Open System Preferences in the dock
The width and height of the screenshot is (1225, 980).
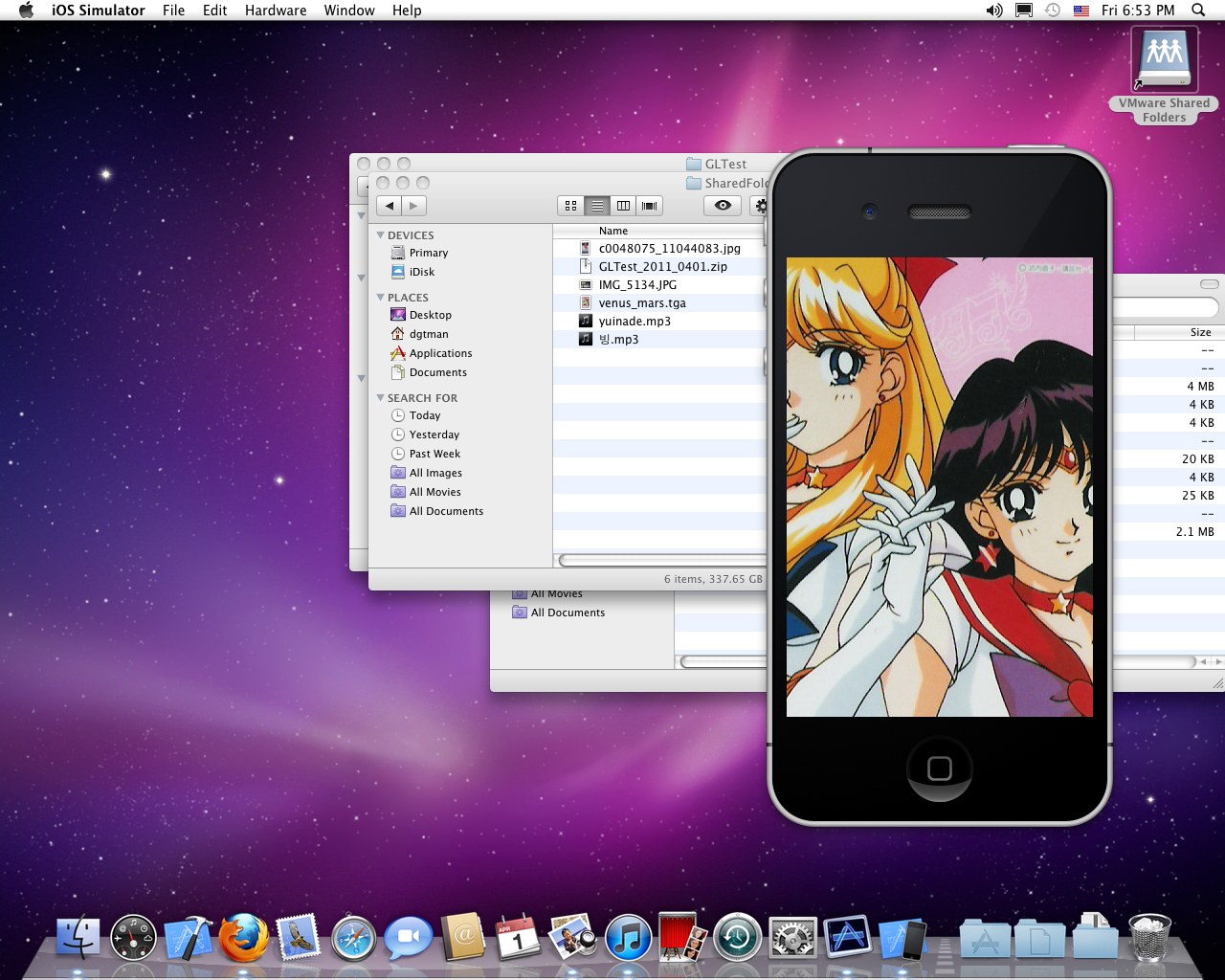[x=792, y=940]
